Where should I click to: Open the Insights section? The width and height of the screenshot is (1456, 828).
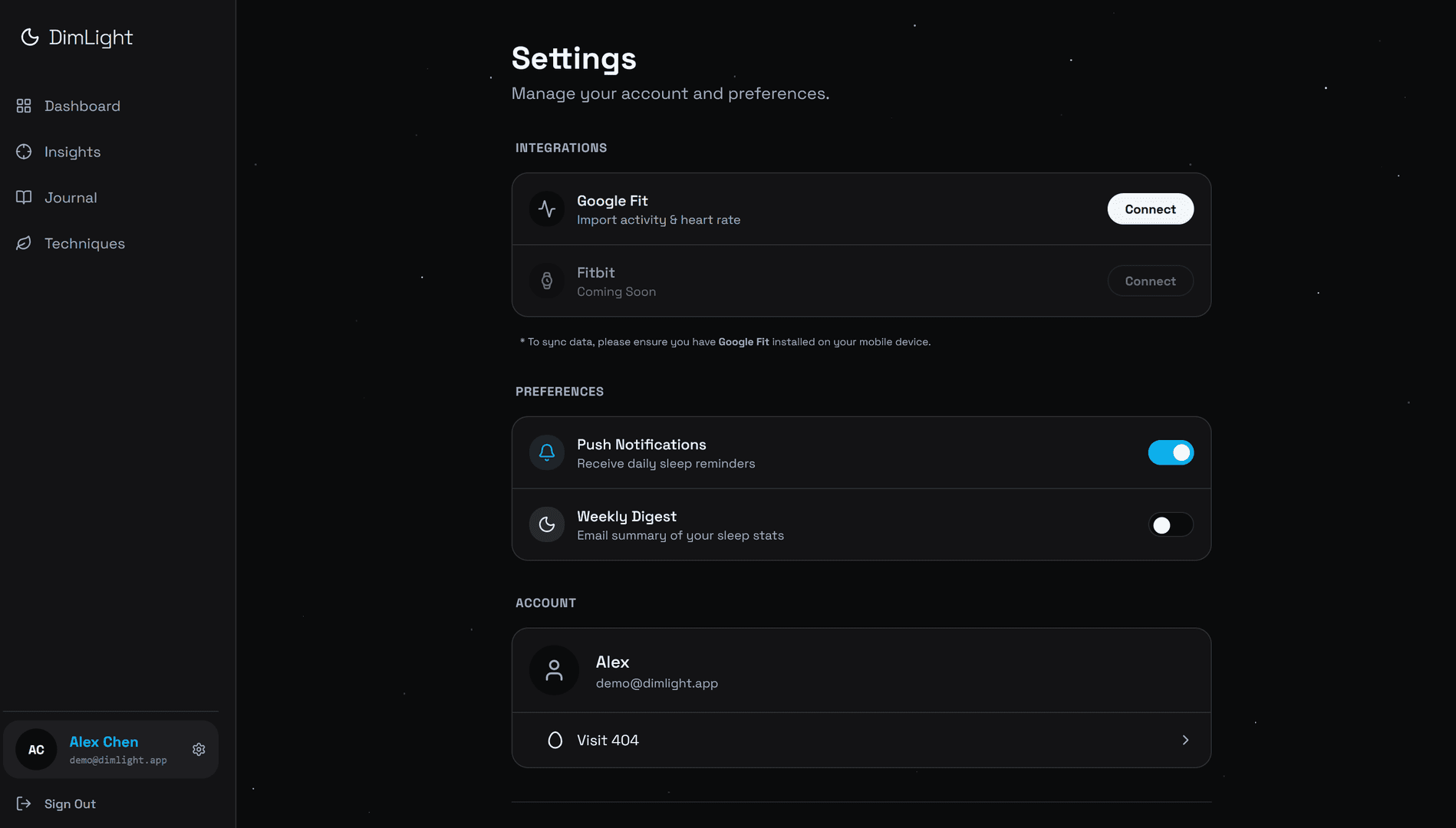coord(72,152)
